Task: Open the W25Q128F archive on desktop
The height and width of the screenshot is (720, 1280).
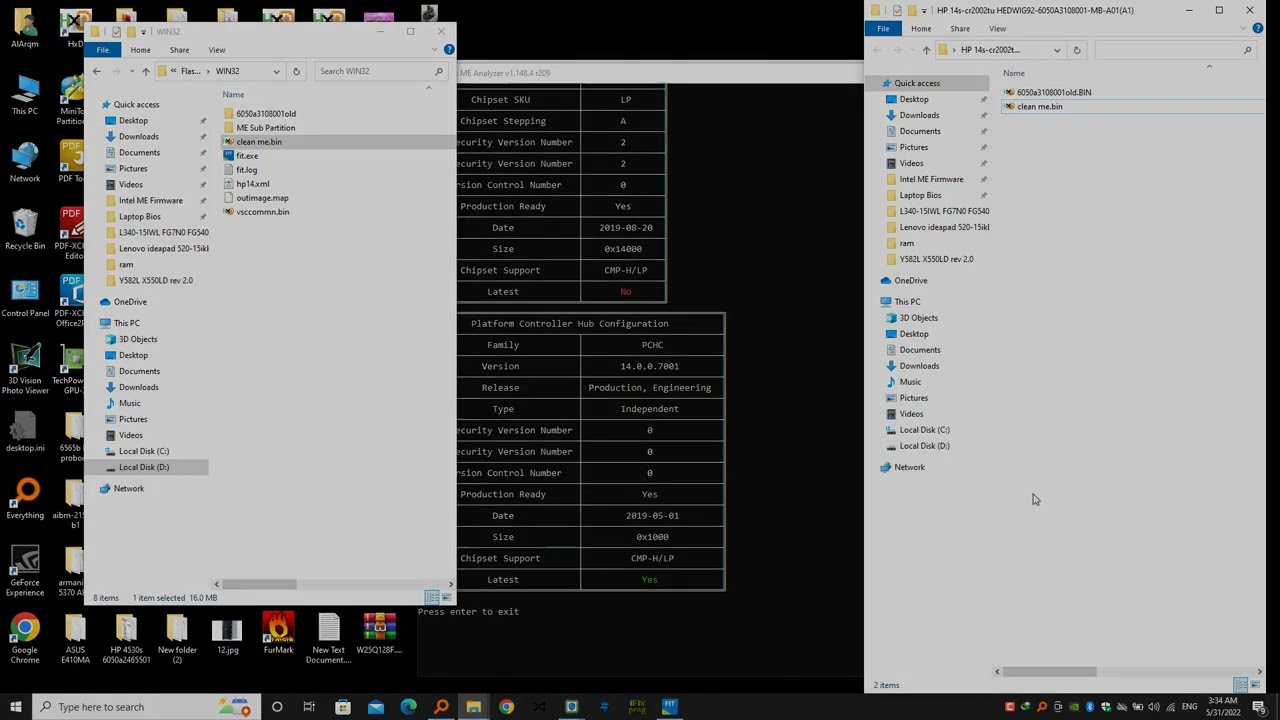Action: (x=380, y=634)
